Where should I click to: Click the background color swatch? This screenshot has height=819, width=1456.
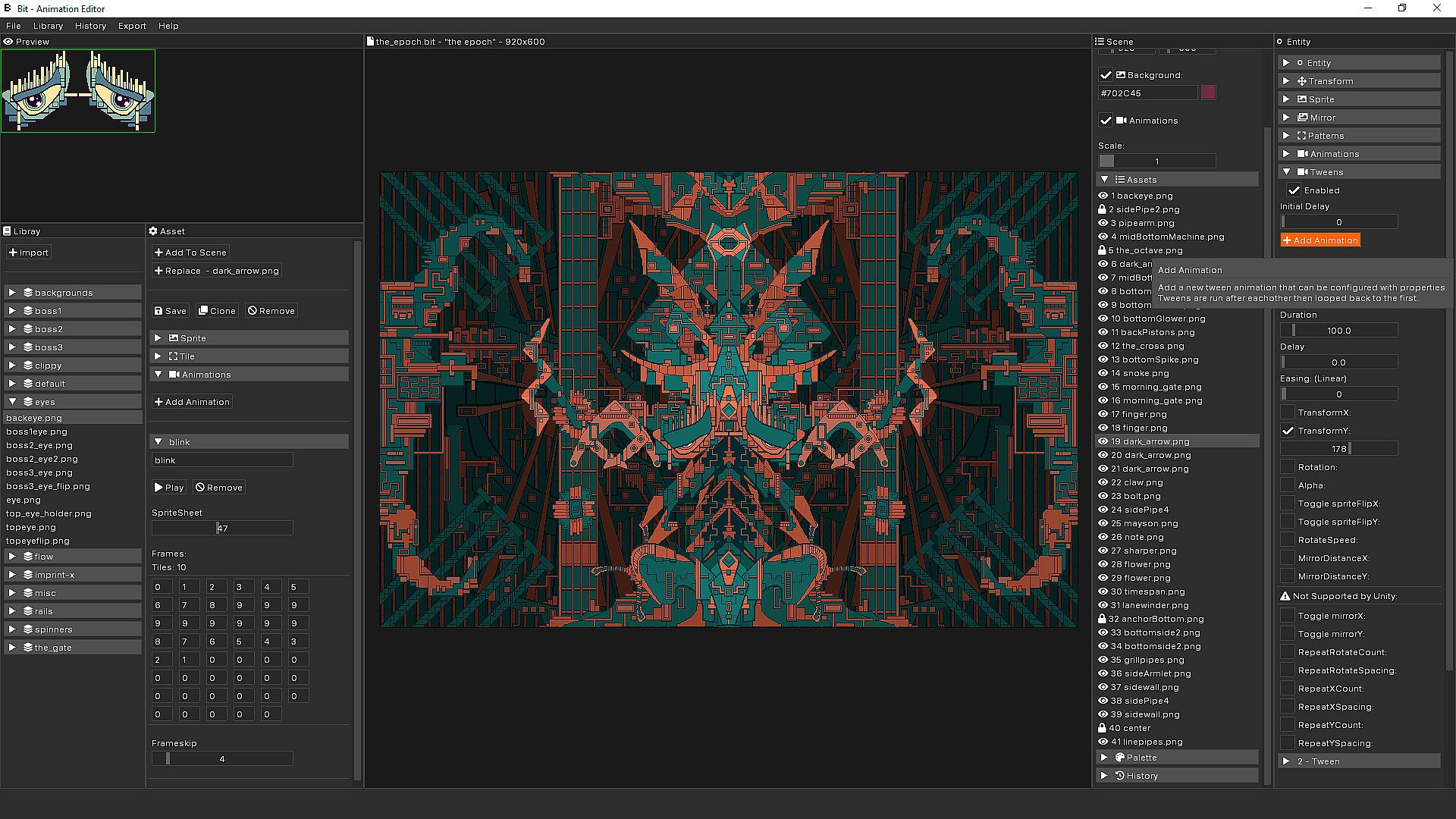[x=1208, y=93]
